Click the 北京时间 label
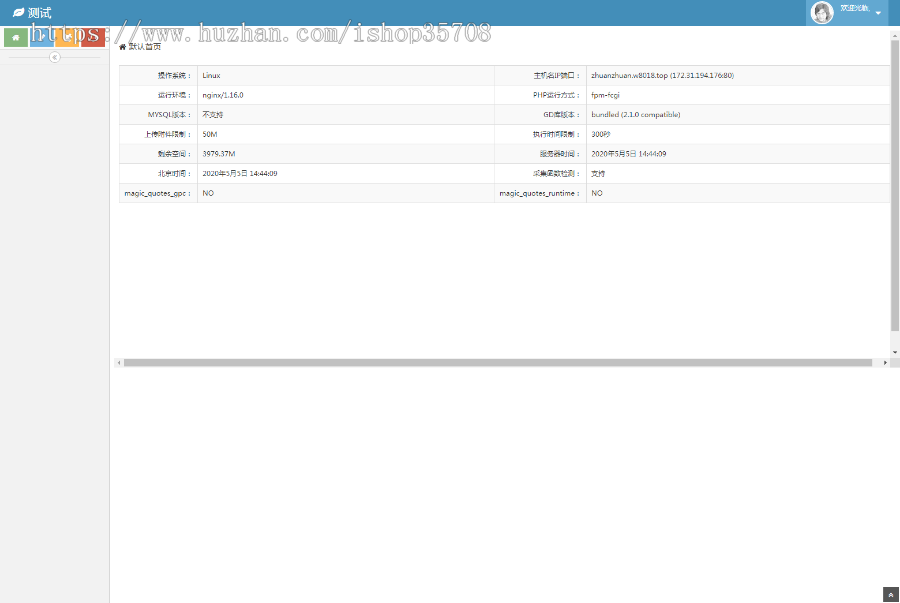Screen dimensions: 900x603 tap(174, 173)
